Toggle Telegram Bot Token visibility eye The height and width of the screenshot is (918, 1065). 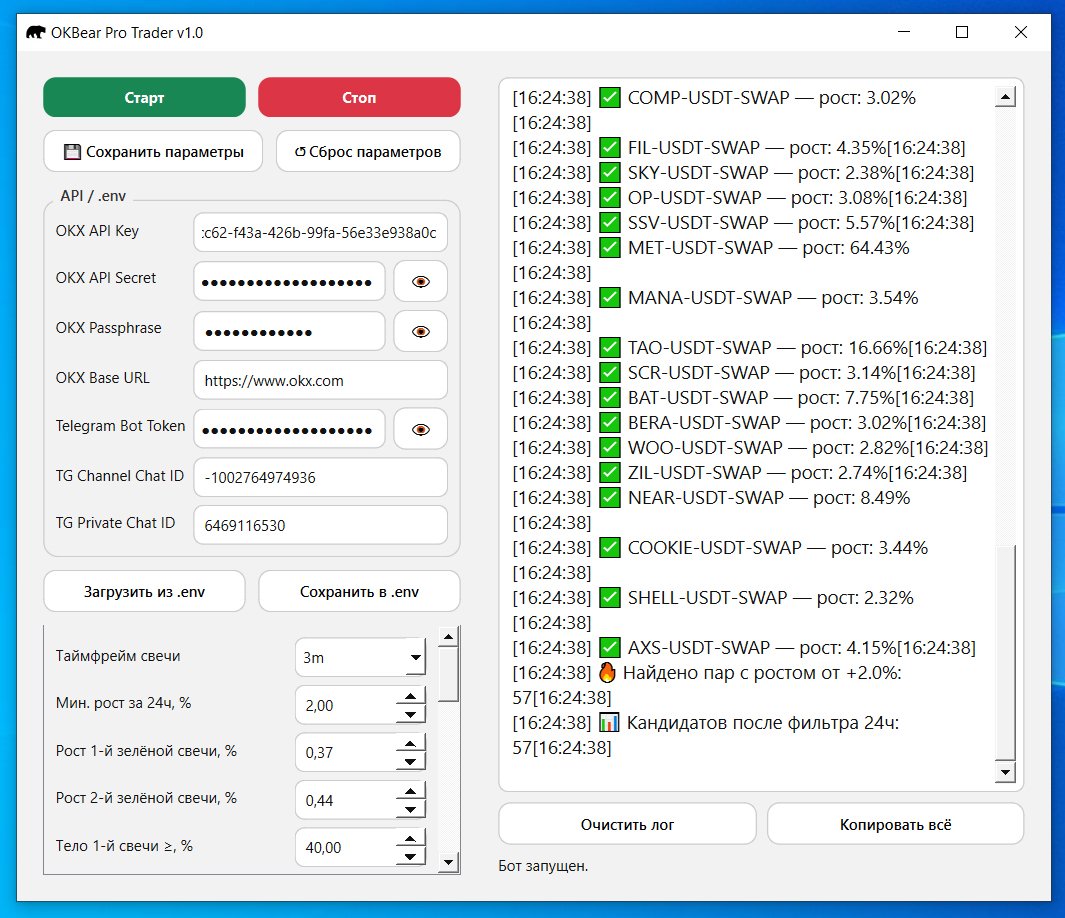point(420,429)
